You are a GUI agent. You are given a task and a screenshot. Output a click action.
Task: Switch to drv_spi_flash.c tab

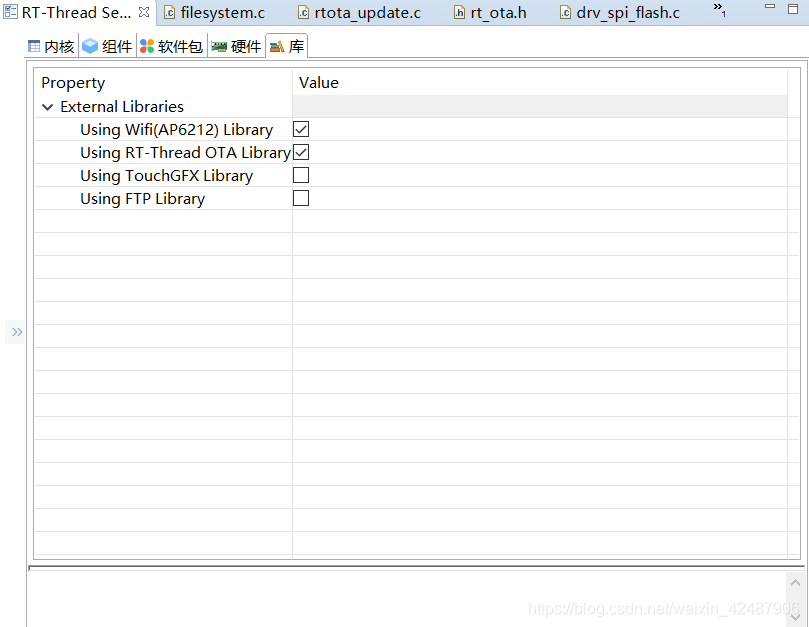pyautogui.click(x=620, y=12)
